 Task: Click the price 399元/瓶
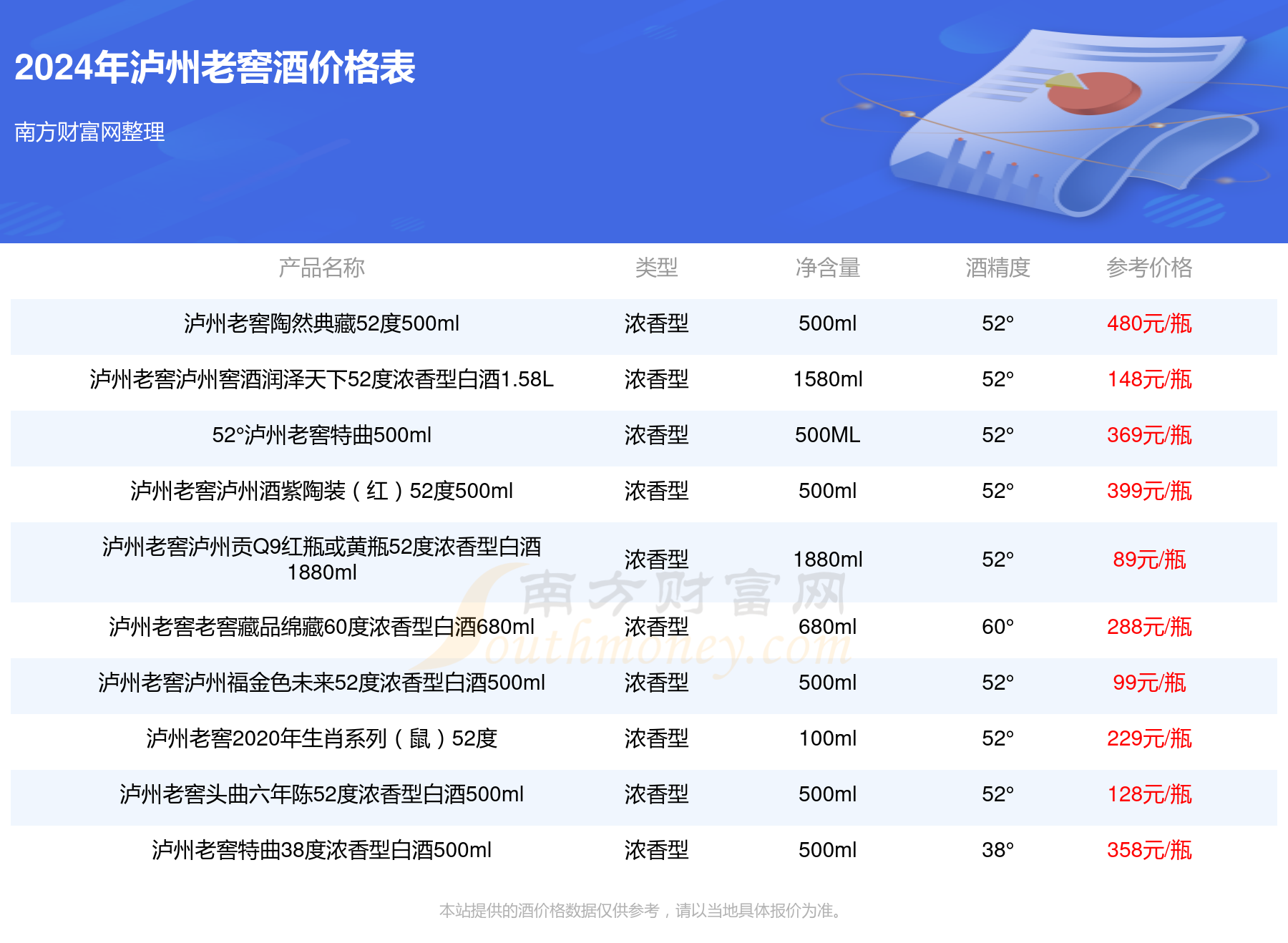tap(1149, 491)
